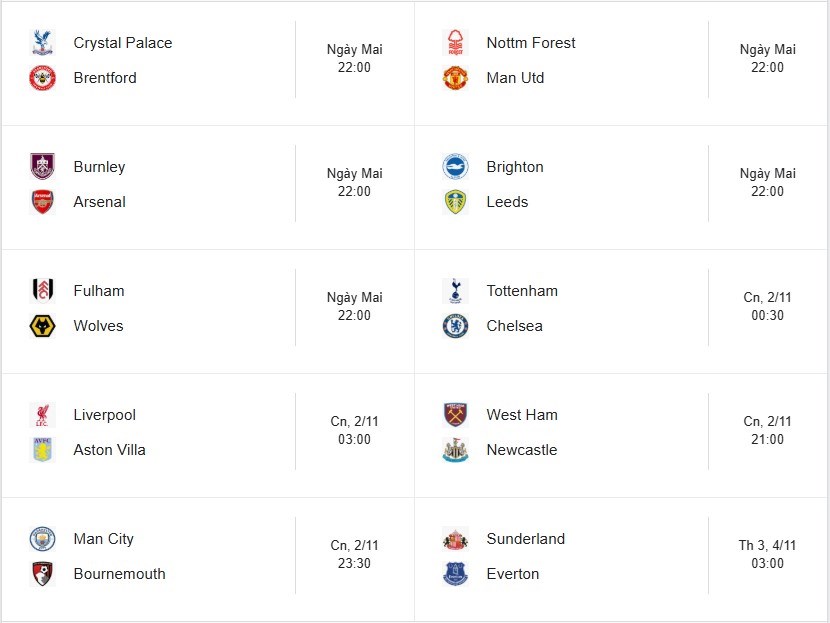This screenshot has width=830, height=623.
Task: Click the Chelsea lion badge
Action: [455, 326]
